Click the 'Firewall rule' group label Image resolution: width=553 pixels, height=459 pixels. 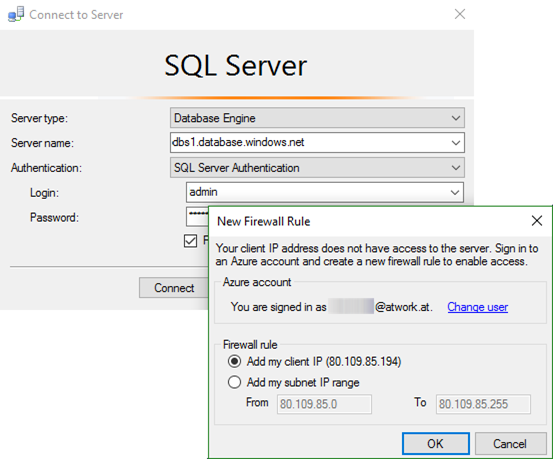click(250, 344)
